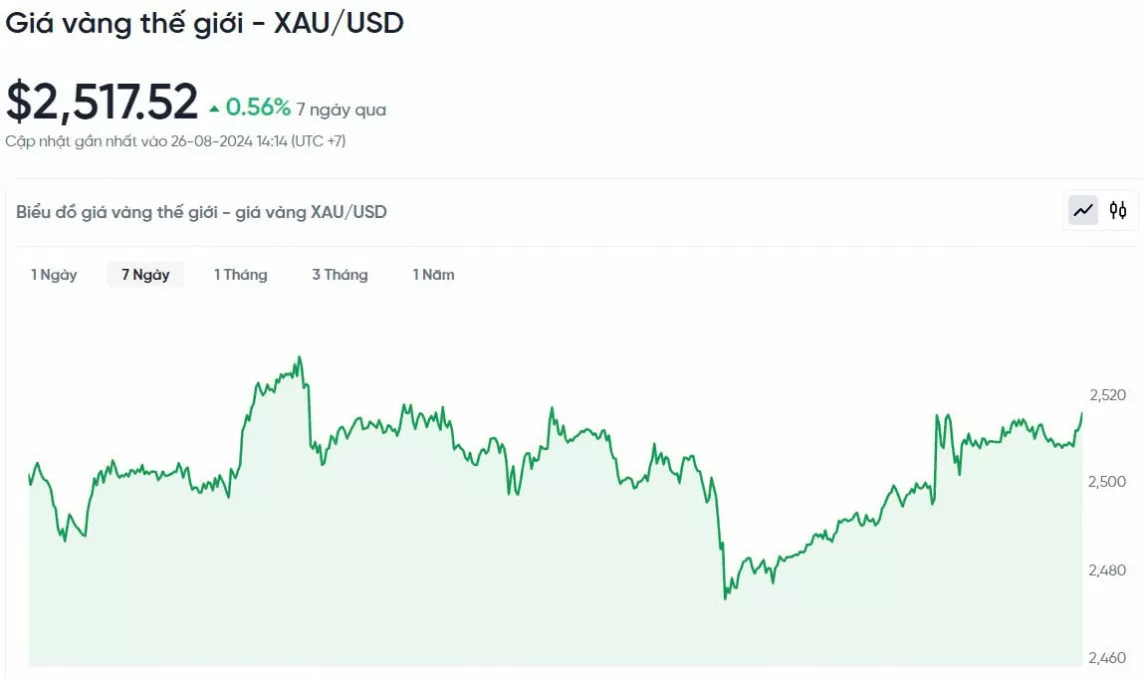Click the $2,517.52 gold price figure
1144x679 pixels.
(x=102, y=101)
